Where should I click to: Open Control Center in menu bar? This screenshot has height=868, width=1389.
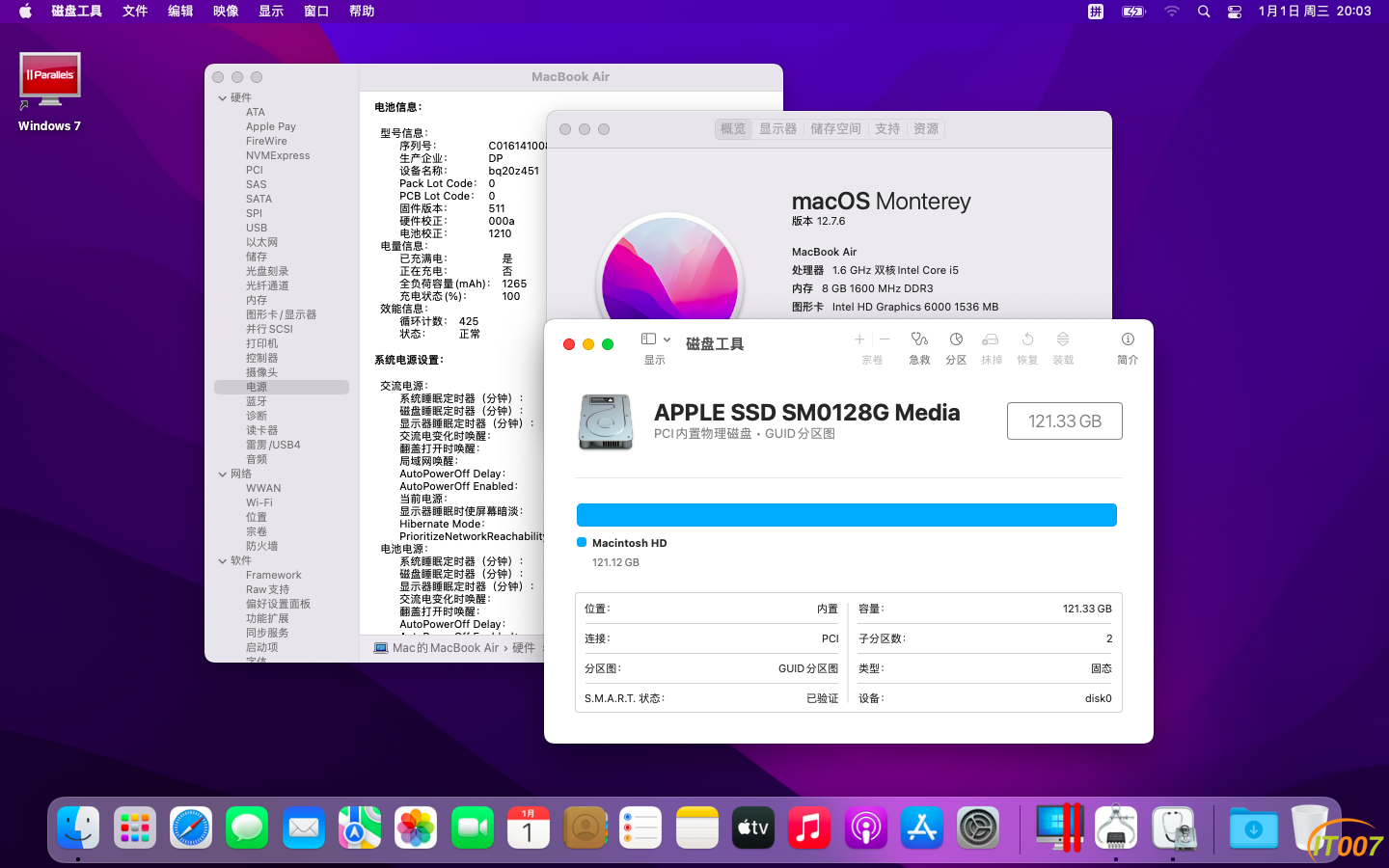coord(1235,12)
